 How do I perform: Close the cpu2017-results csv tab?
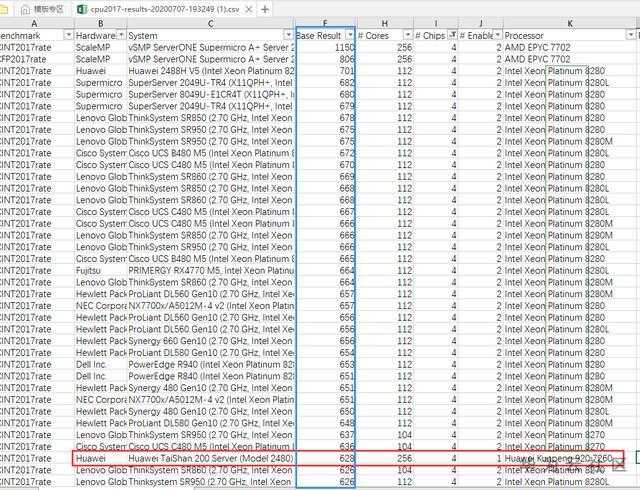click(248, 9)
